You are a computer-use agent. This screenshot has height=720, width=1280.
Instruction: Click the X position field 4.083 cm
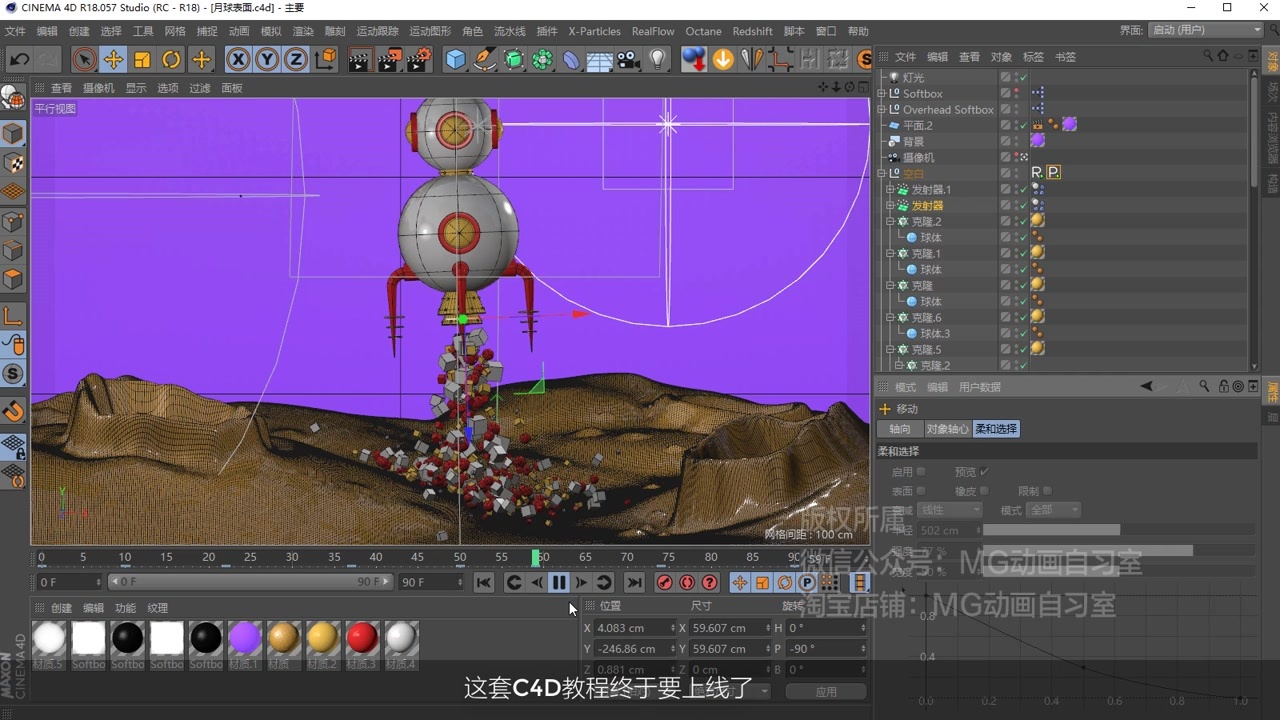(x=634, y=628)
